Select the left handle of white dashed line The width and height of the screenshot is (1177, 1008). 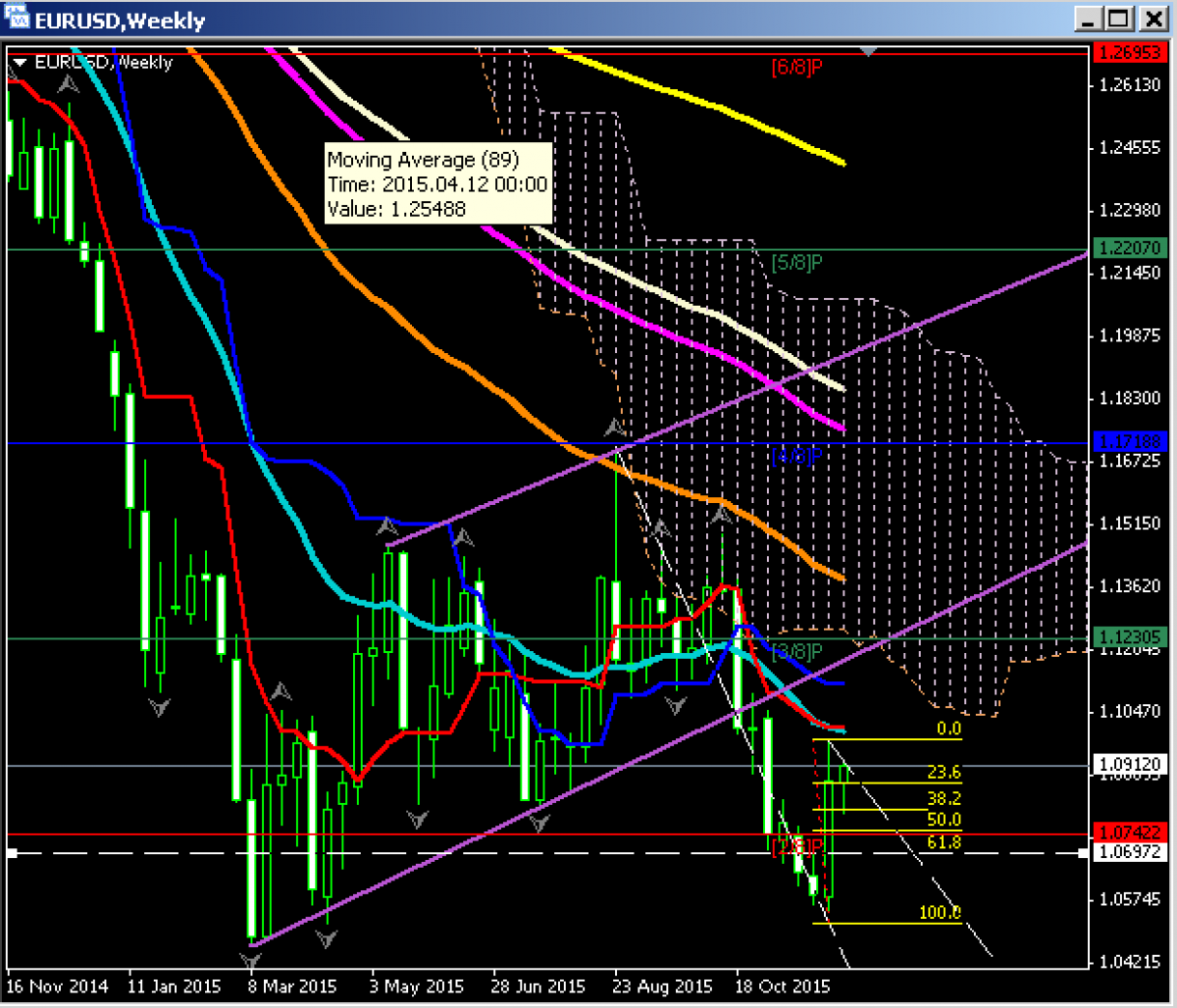click(12, 853)
